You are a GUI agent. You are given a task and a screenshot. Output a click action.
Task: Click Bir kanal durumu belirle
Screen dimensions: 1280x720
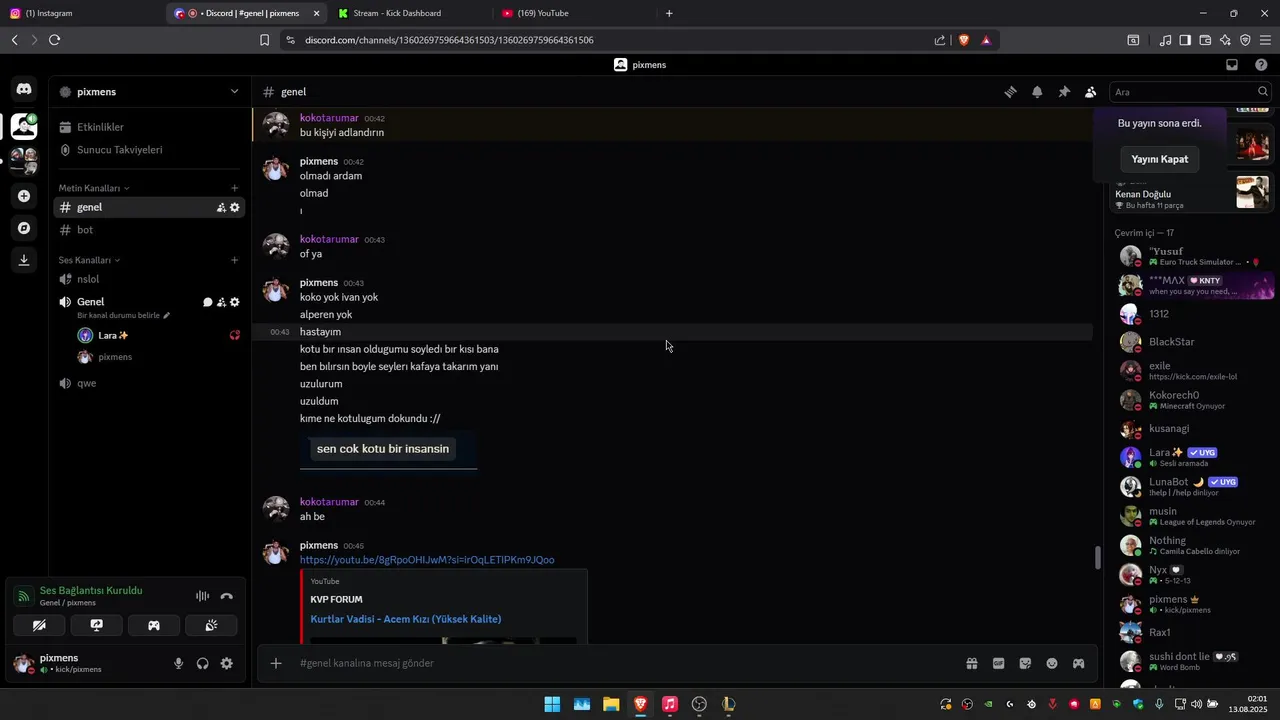coord(124,315)
